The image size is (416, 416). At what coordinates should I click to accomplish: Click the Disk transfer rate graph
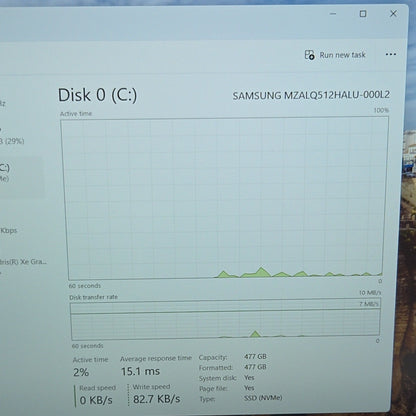point(225,319)
